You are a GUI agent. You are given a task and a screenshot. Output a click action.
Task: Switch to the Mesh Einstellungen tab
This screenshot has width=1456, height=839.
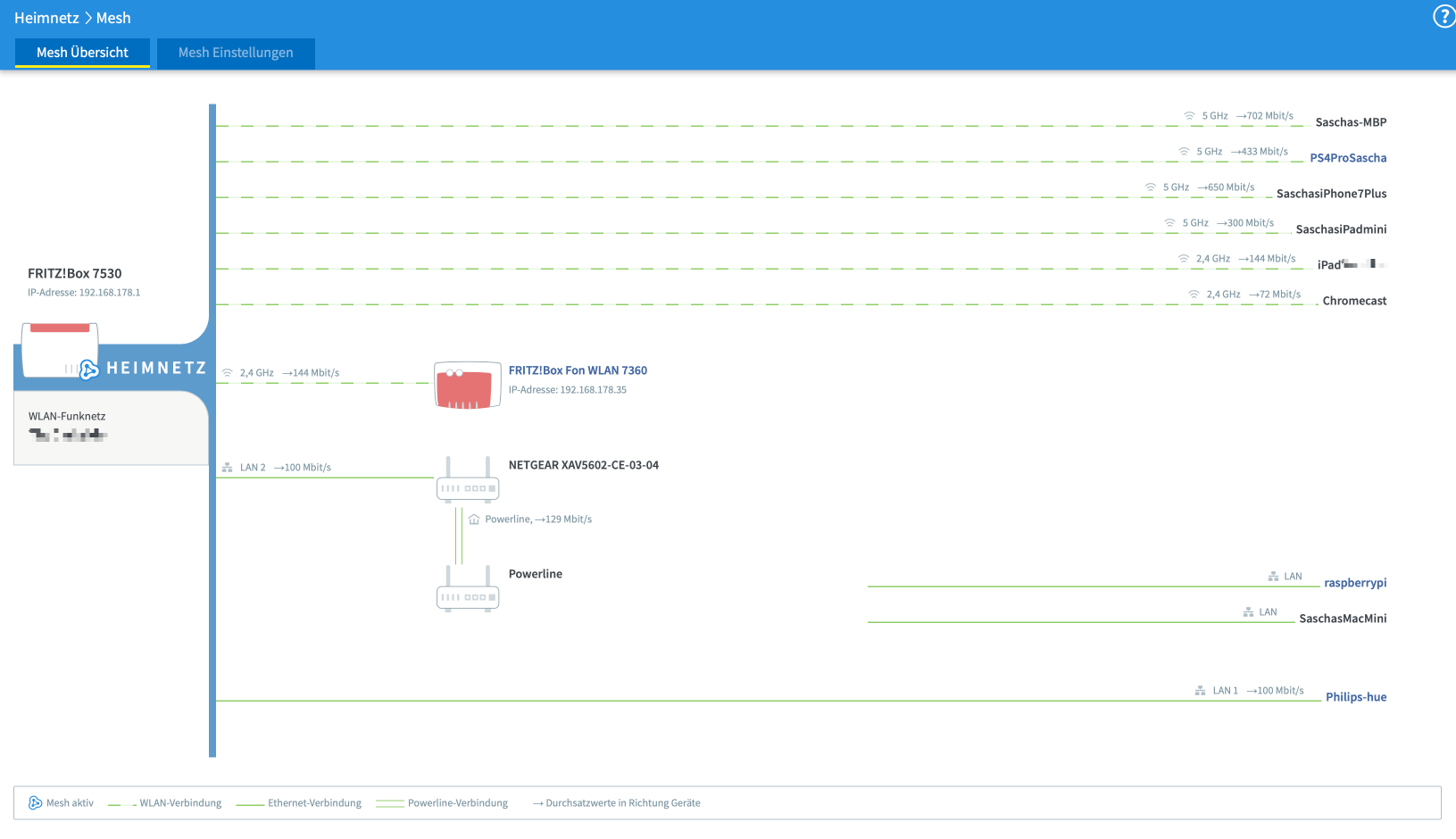(236, 53)
